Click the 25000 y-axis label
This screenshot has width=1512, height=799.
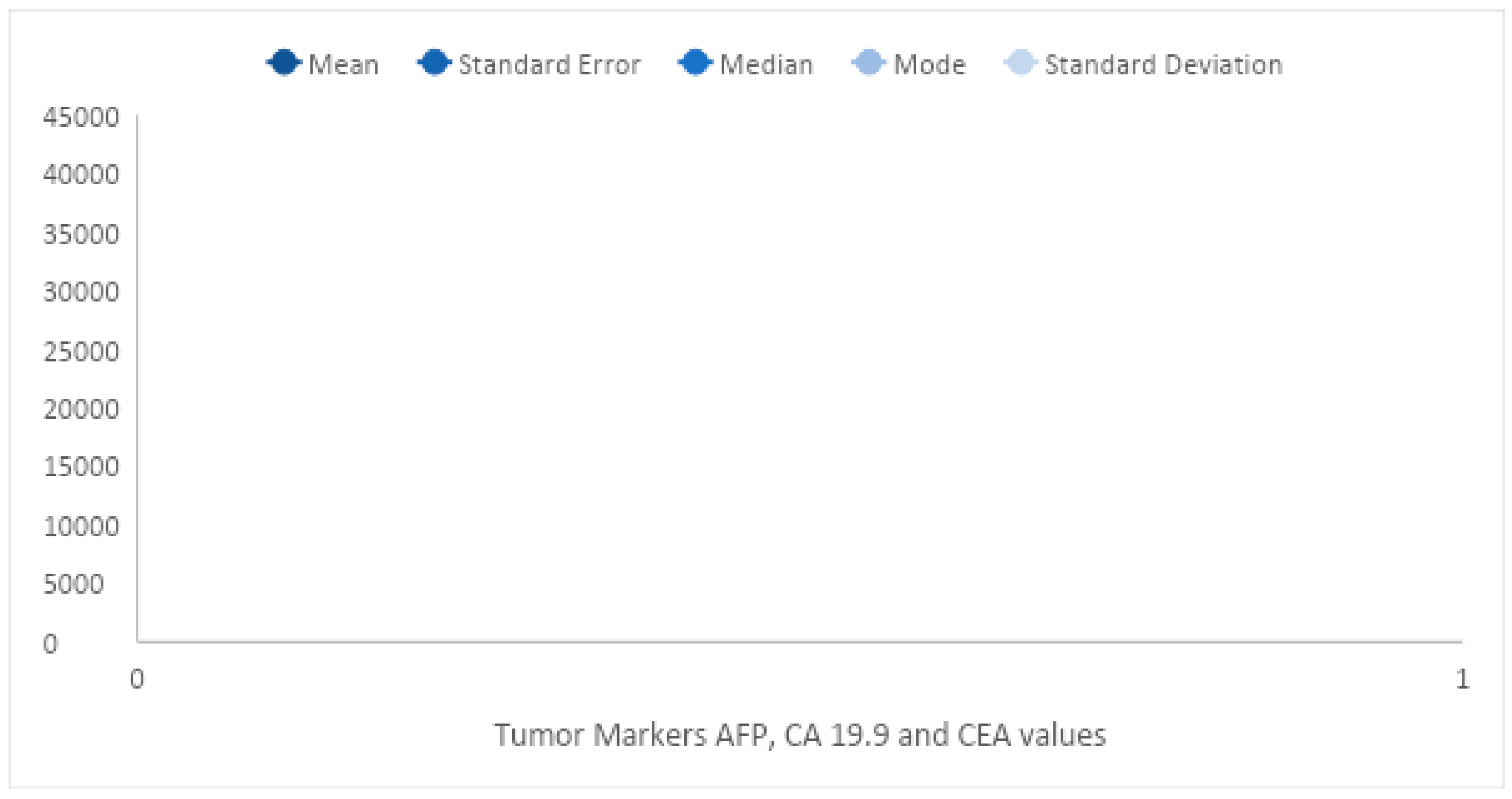(81, 351)
